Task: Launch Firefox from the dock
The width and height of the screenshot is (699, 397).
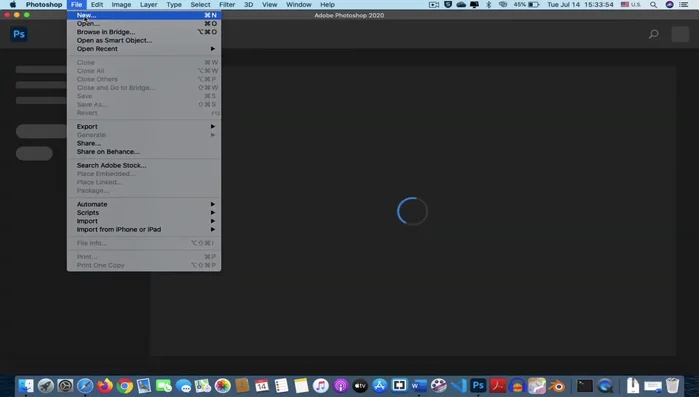Action: coord(105,385)
